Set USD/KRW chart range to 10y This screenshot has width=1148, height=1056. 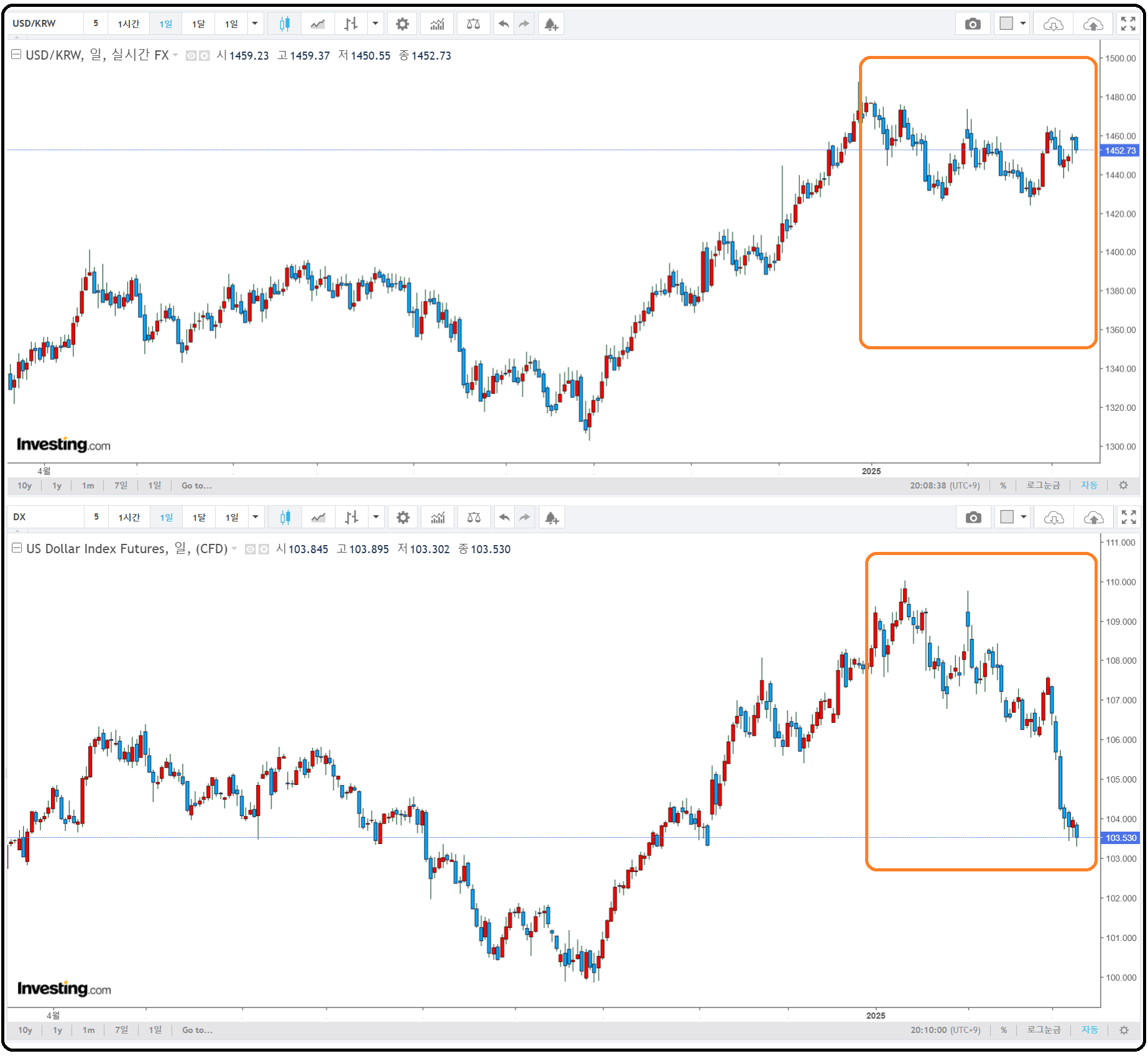(24, 485)
